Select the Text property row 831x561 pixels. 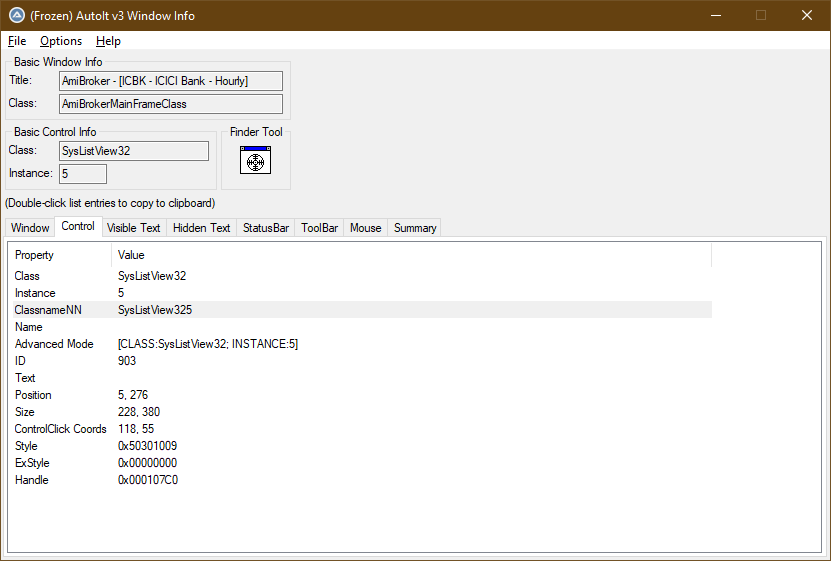point(362,378)
